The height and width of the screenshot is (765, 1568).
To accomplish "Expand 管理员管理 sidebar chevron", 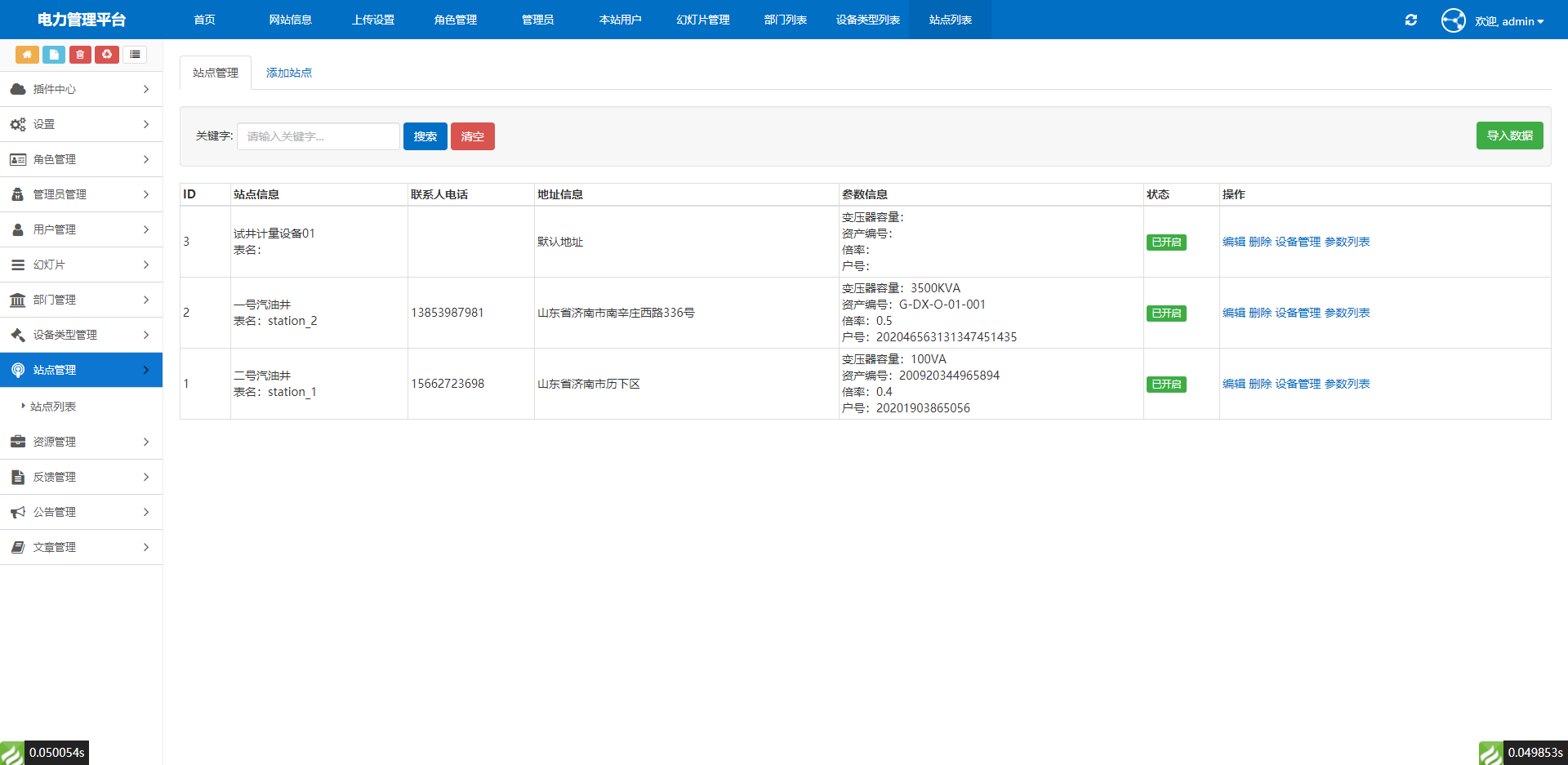I will [146, 194].
